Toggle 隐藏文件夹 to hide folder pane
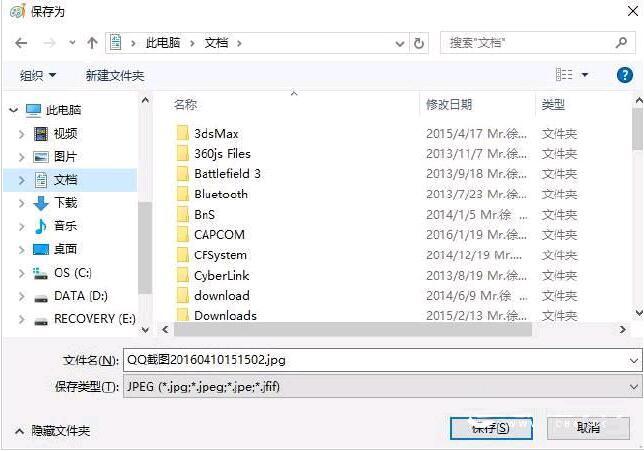The height and width of the screenshot is (451, 644). click(53, 431)
